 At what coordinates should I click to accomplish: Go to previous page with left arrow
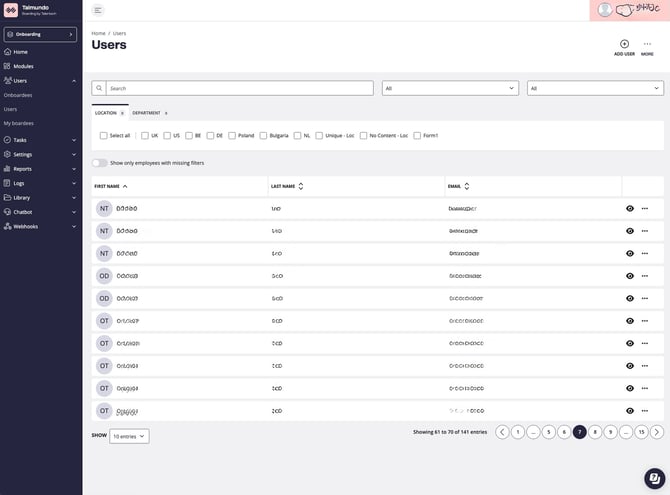[502, 432]
